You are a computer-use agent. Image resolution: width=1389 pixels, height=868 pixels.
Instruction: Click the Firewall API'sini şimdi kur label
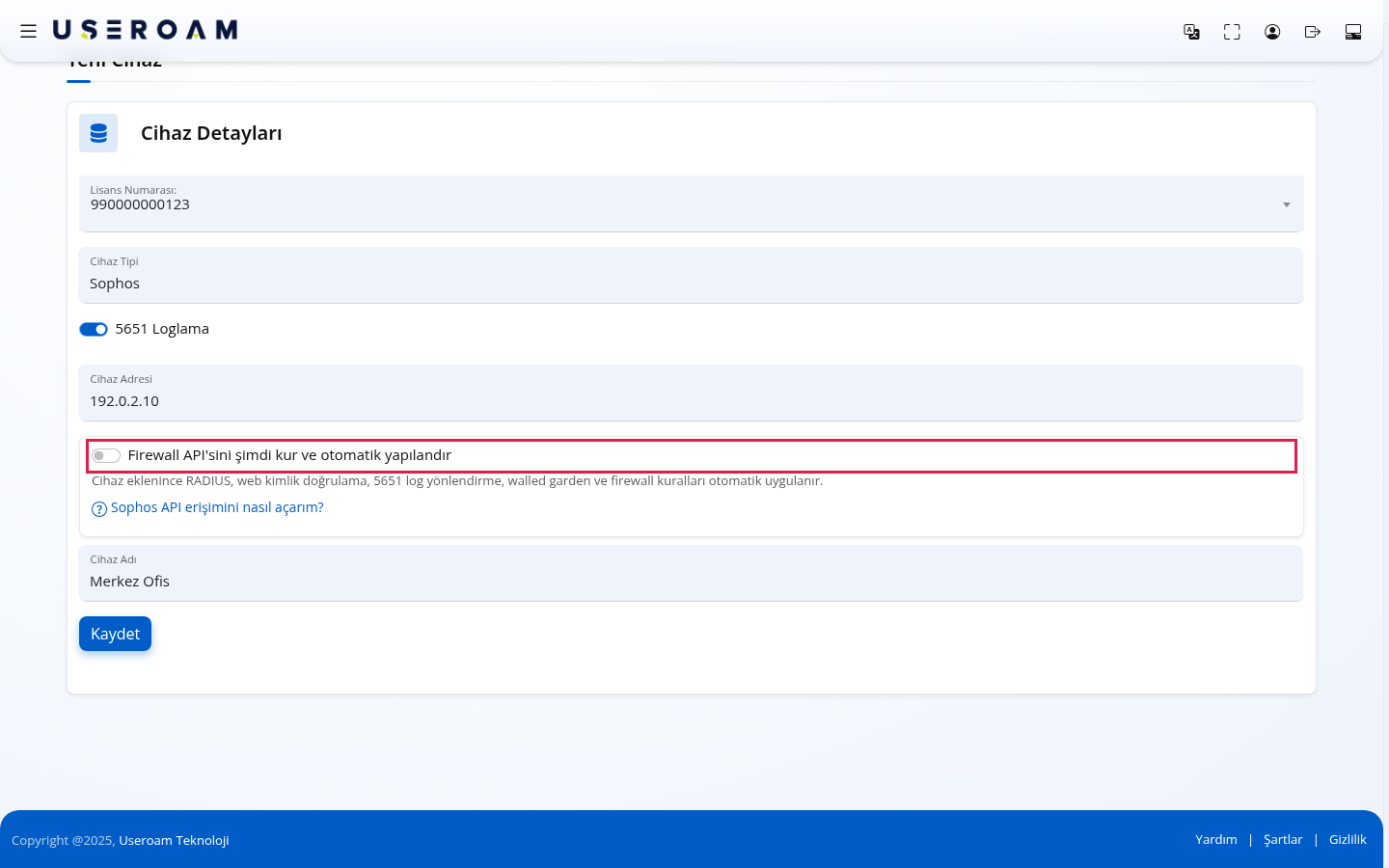(289, 455)
